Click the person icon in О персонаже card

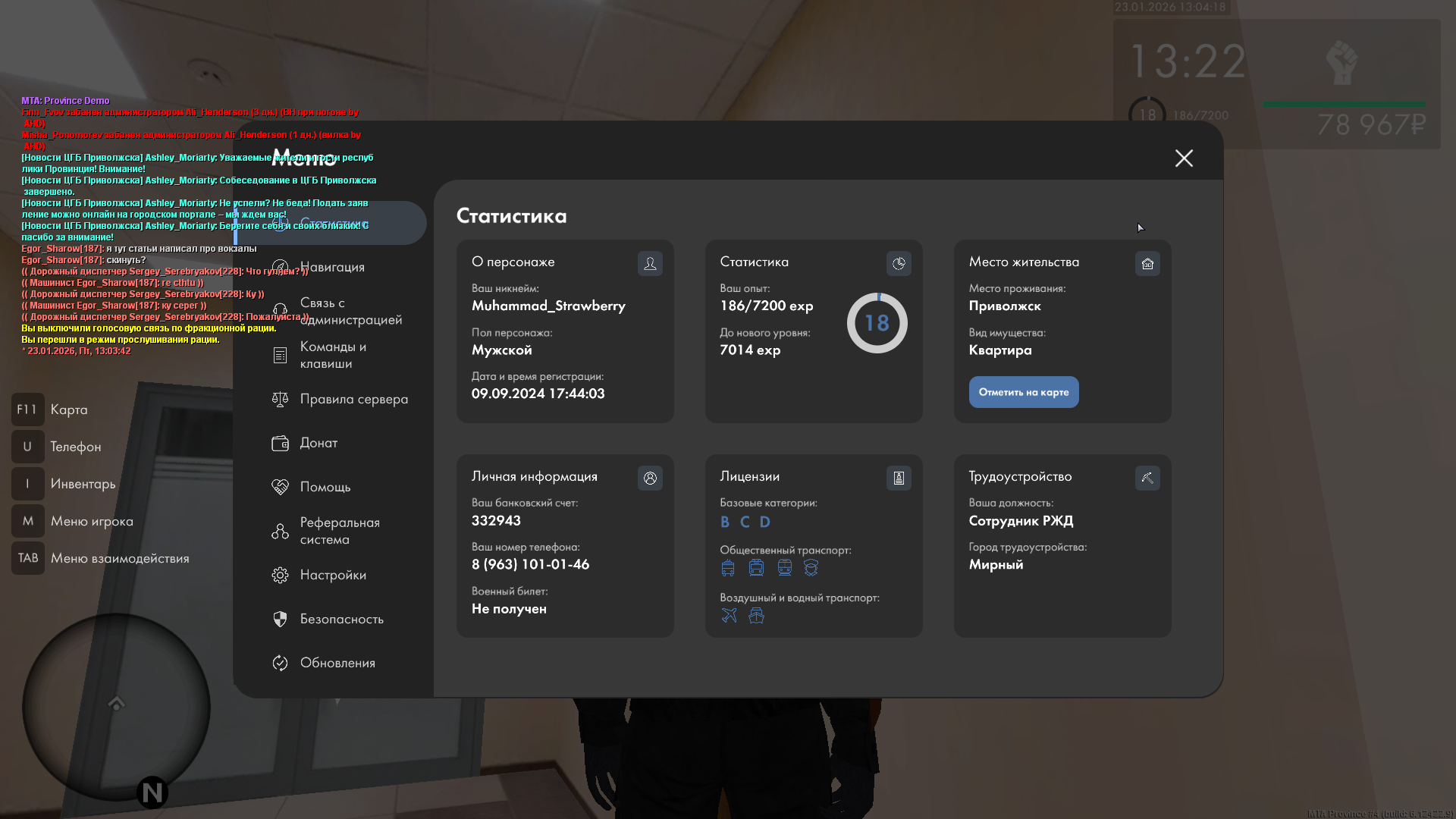coord(650,264)
